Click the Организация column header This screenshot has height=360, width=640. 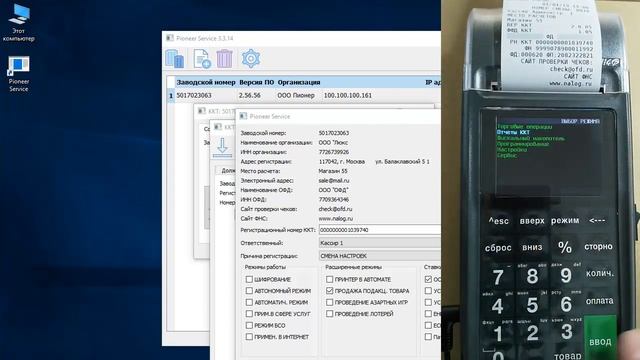coord(299,82)
